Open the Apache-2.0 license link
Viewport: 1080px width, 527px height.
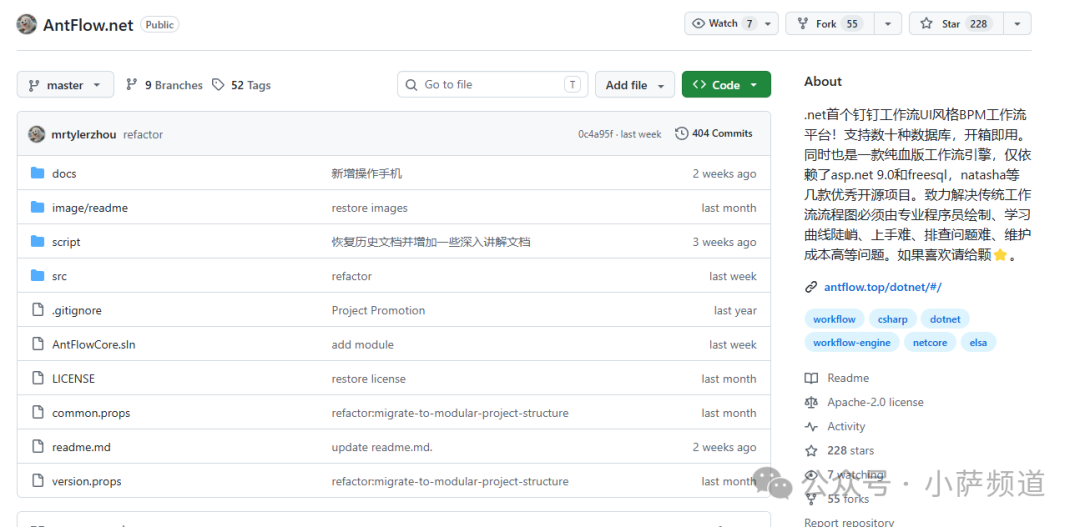point(875,402)
